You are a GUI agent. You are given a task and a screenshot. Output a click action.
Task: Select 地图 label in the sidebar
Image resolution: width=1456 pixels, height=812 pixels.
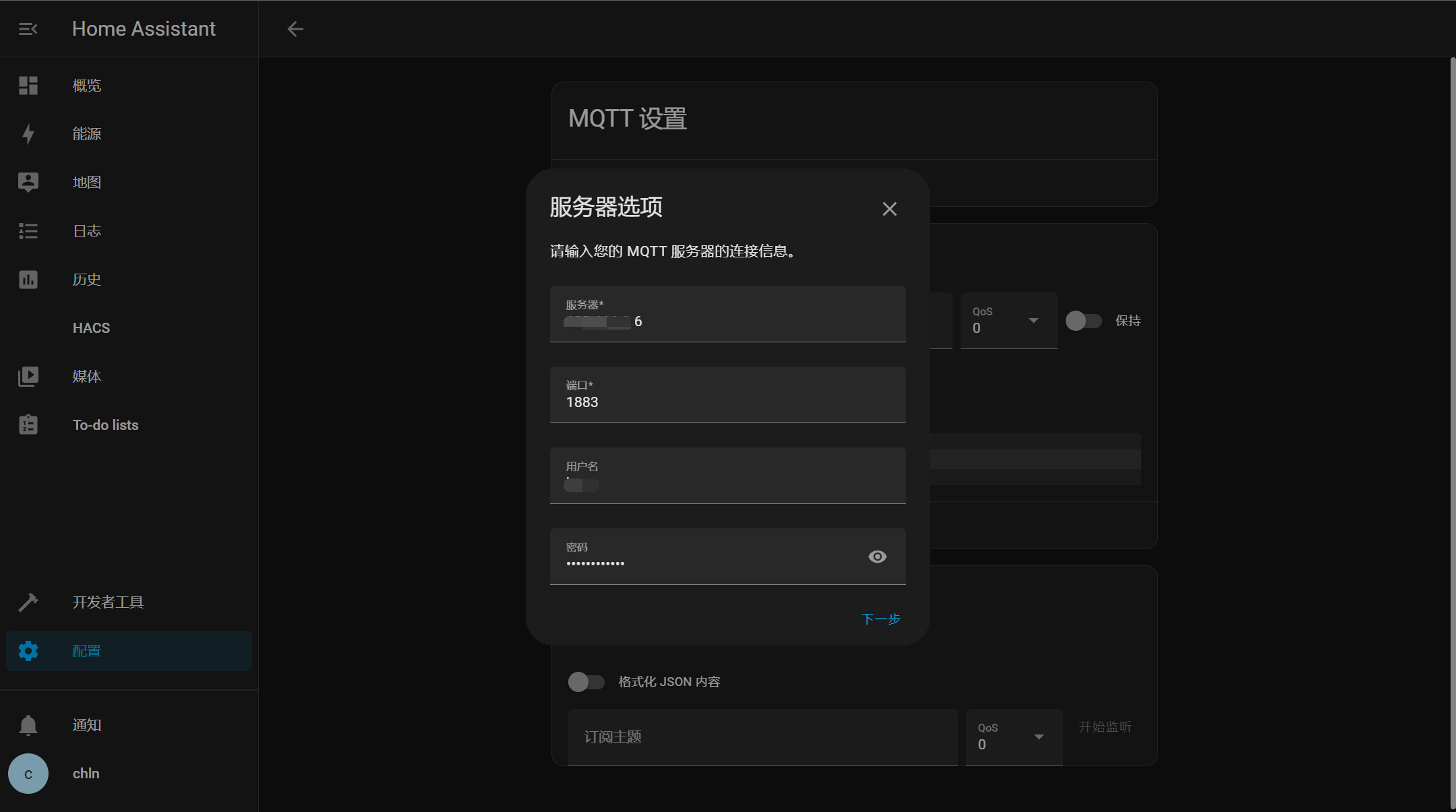(87, 183)
